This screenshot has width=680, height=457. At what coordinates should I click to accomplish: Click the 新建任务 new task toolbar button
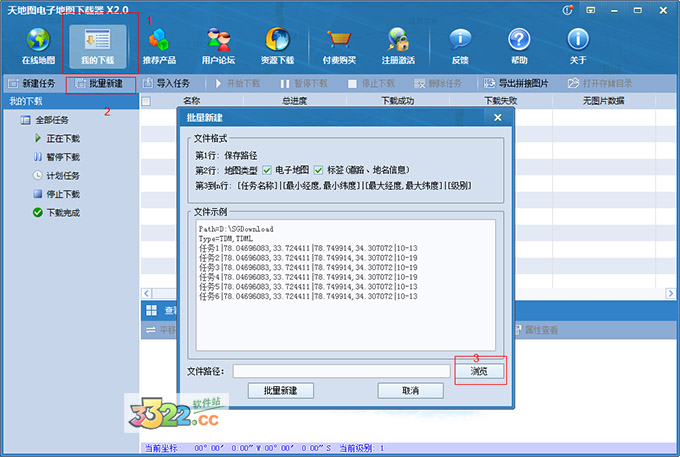(x=32, y=83)
